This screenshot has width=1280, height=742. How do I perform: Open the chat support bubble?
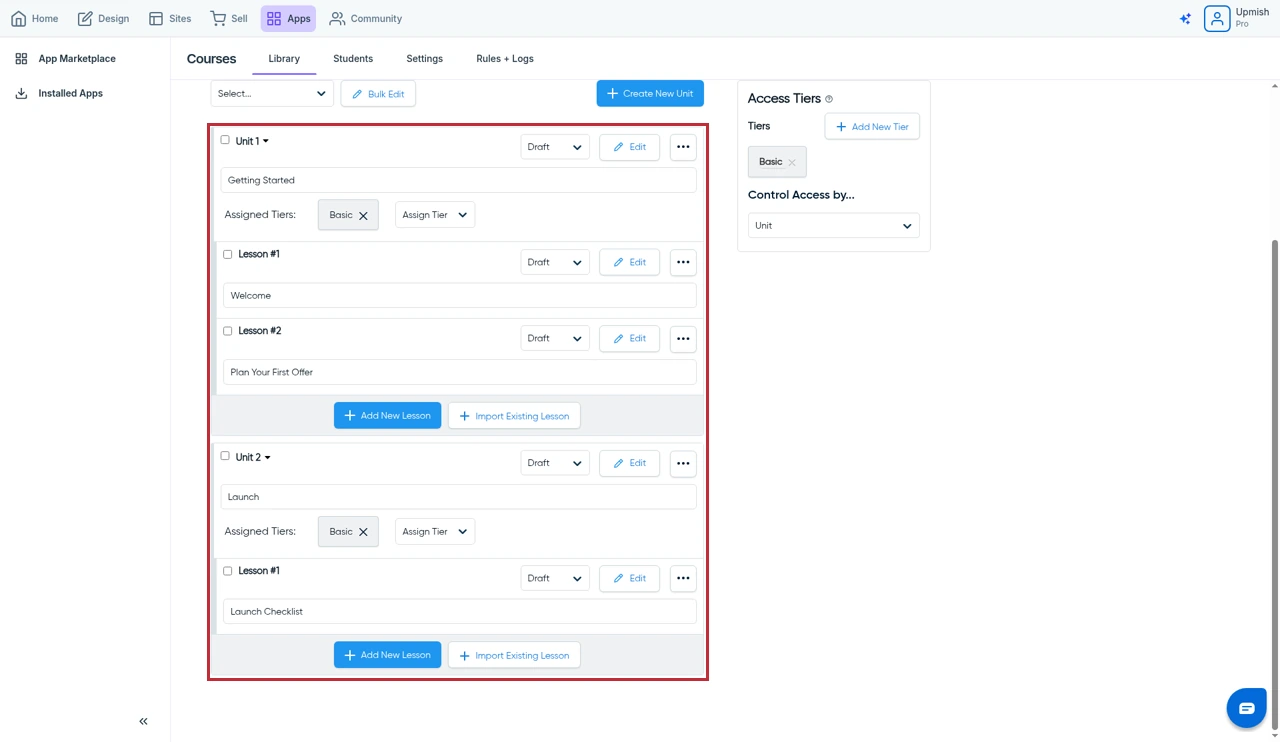click(1246, 708)
